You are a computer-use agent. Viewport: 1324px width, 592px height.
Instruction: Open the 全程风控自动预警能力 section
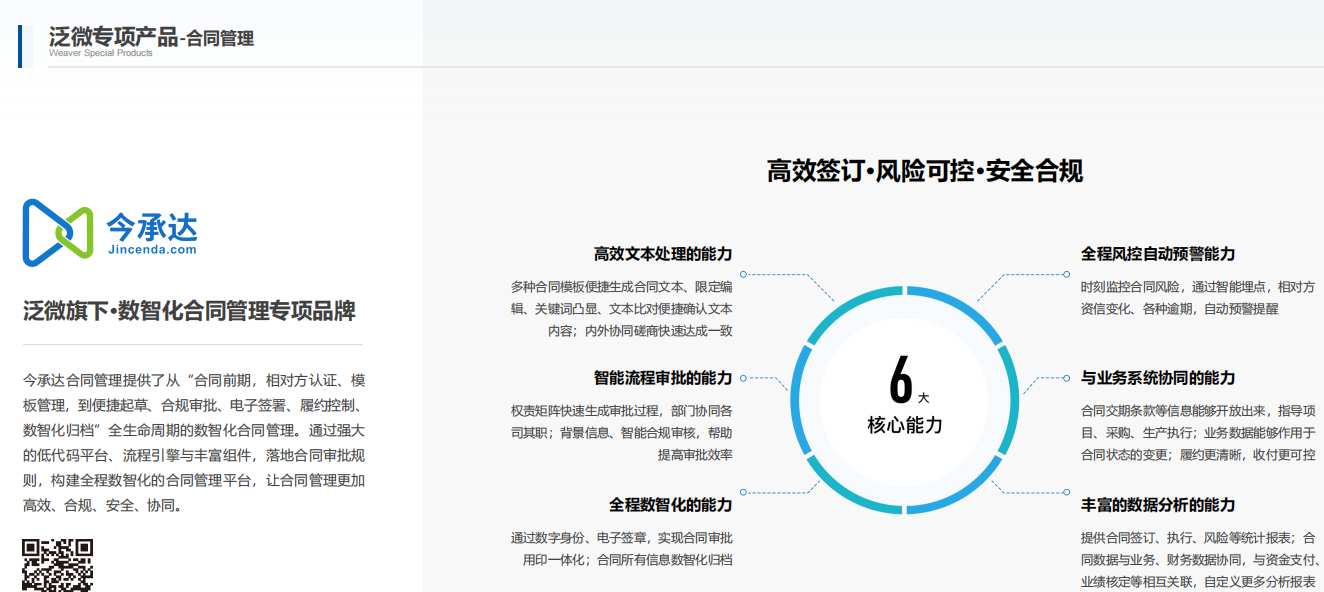click(x=1157, y=254)
